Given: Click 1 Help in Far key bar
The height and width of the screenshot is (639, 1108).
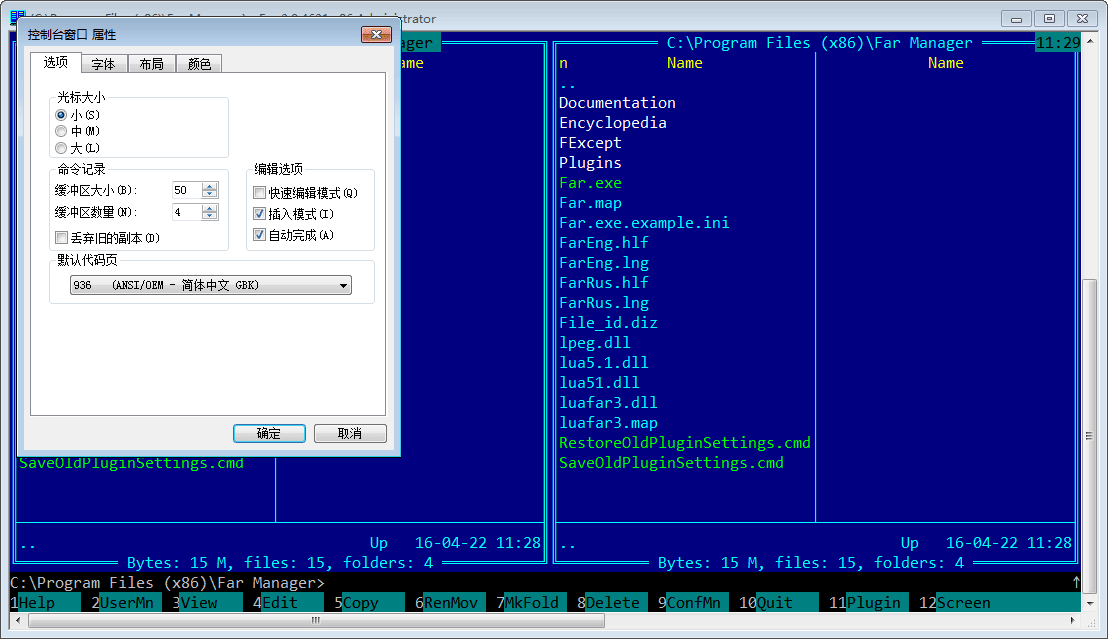Looking at the screenshot, I should (x=45, y=603).
